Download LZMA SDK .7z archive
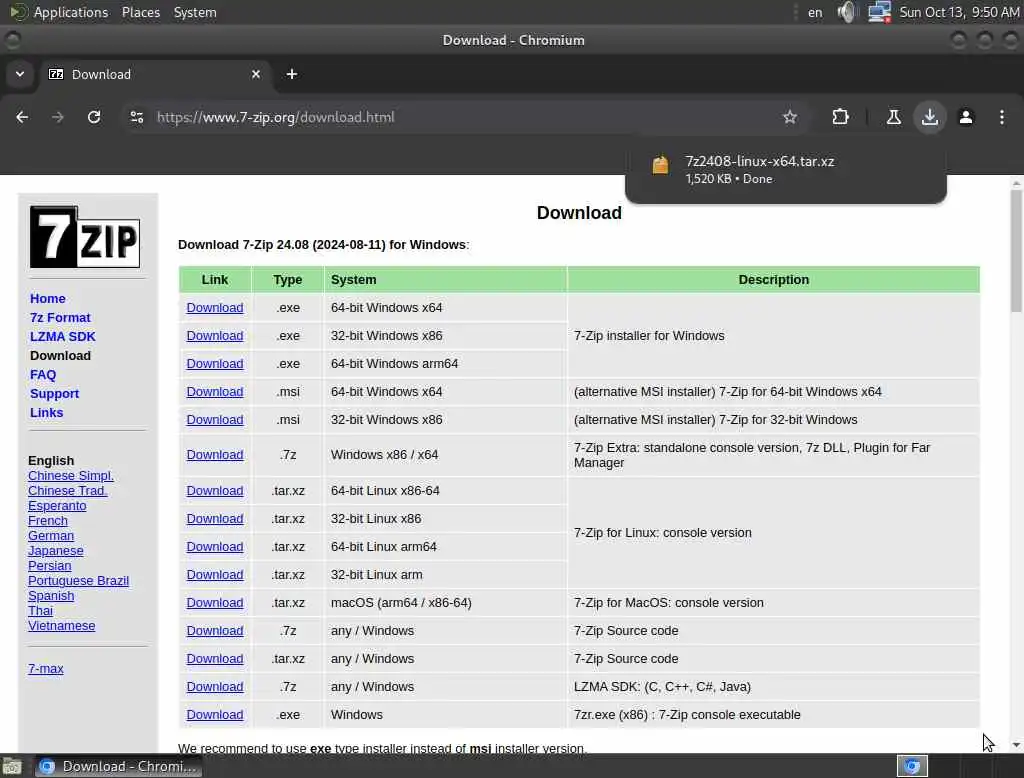 (x=215, y=687)
